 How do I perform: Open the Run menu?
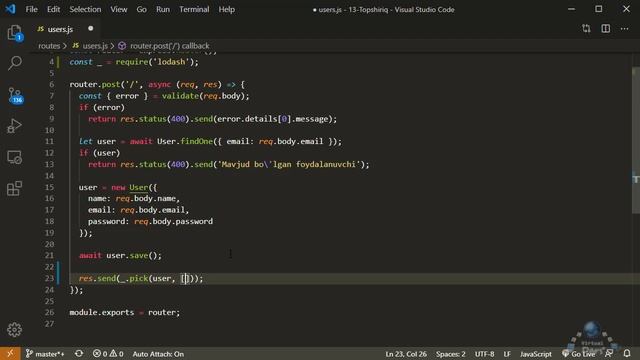(163, 9)
